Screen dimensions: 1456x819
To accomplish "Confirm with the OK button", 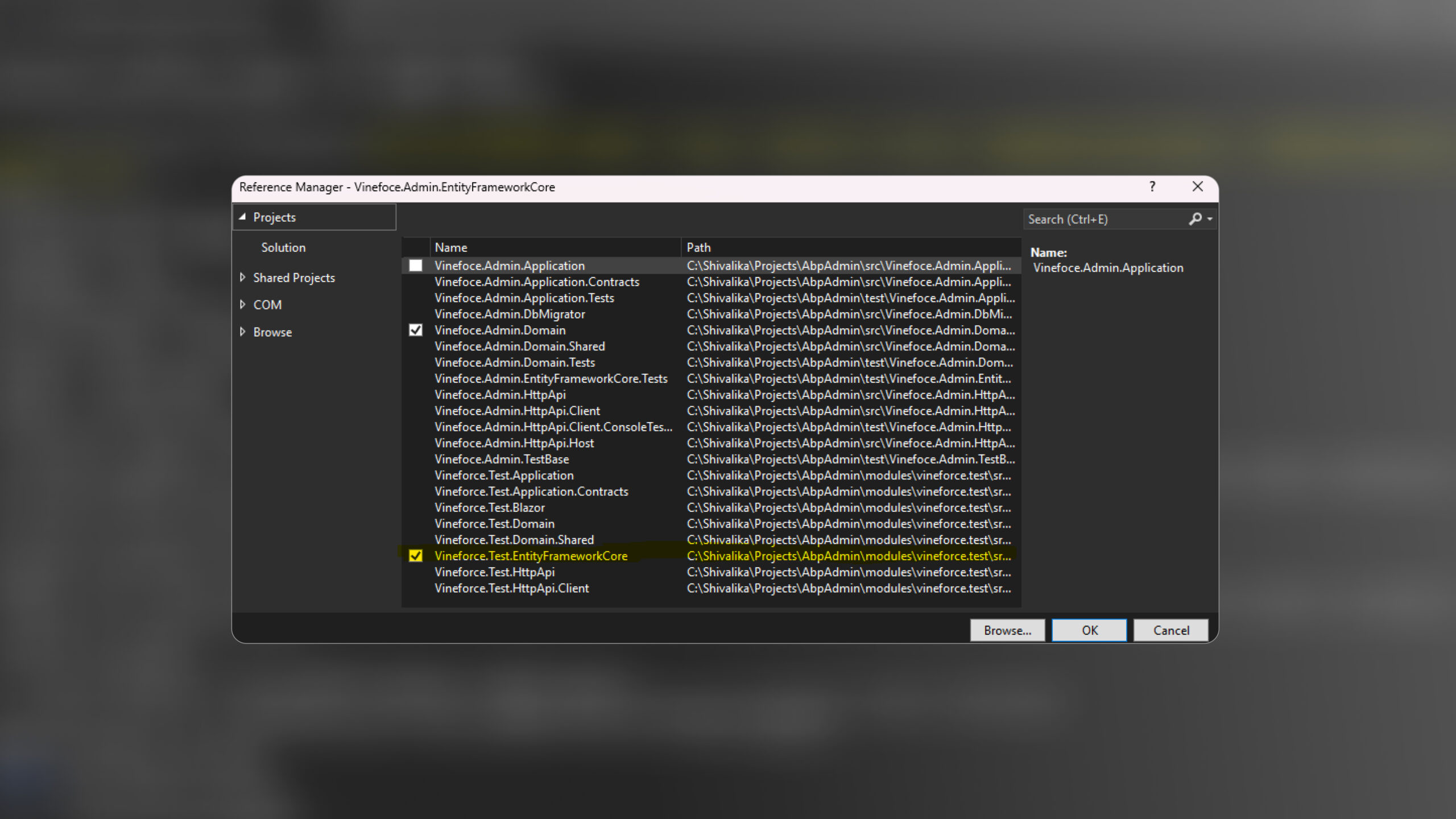I will point(1089,630).
